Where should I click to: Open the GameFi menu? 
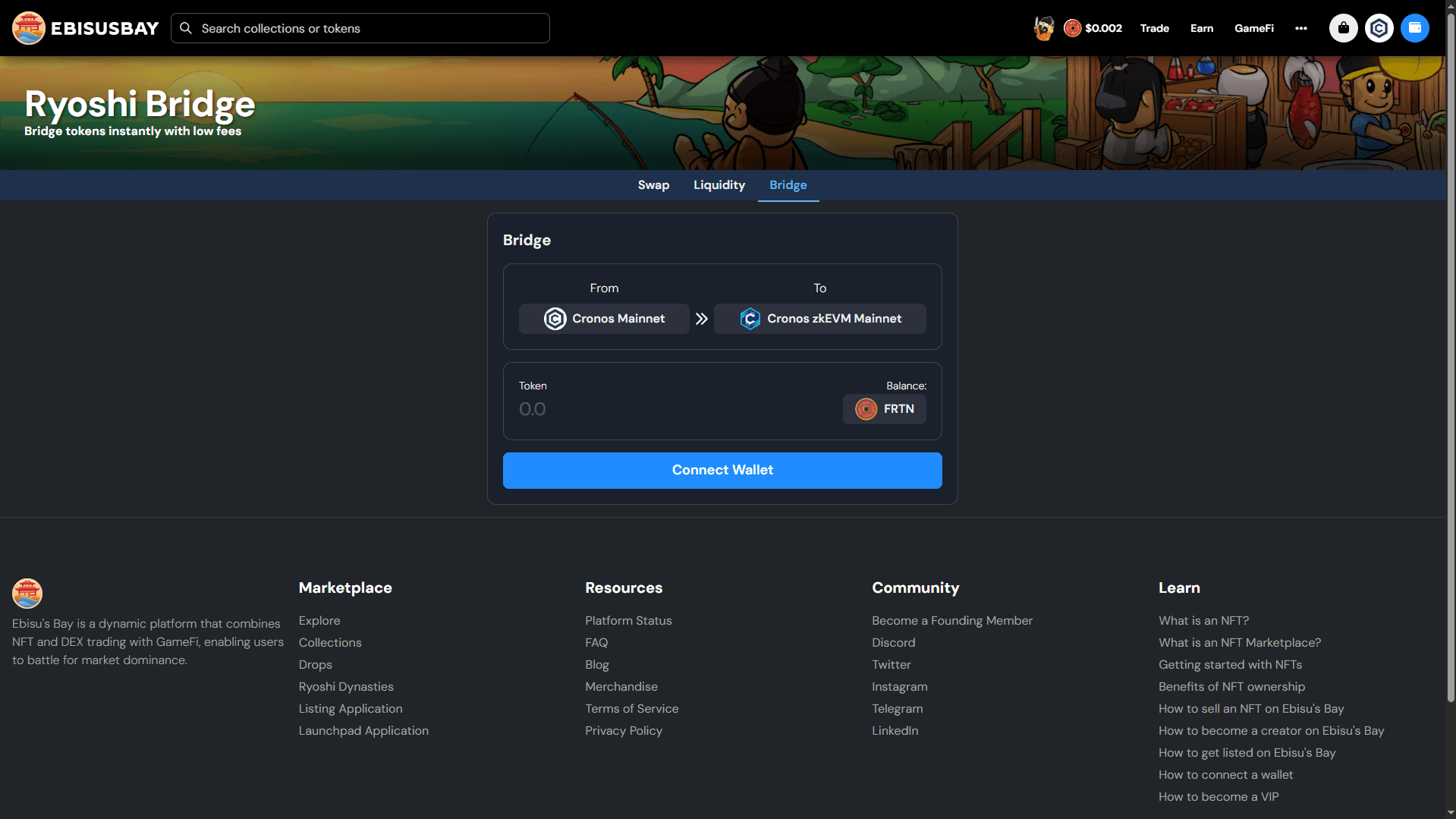tap(1253, 28)
